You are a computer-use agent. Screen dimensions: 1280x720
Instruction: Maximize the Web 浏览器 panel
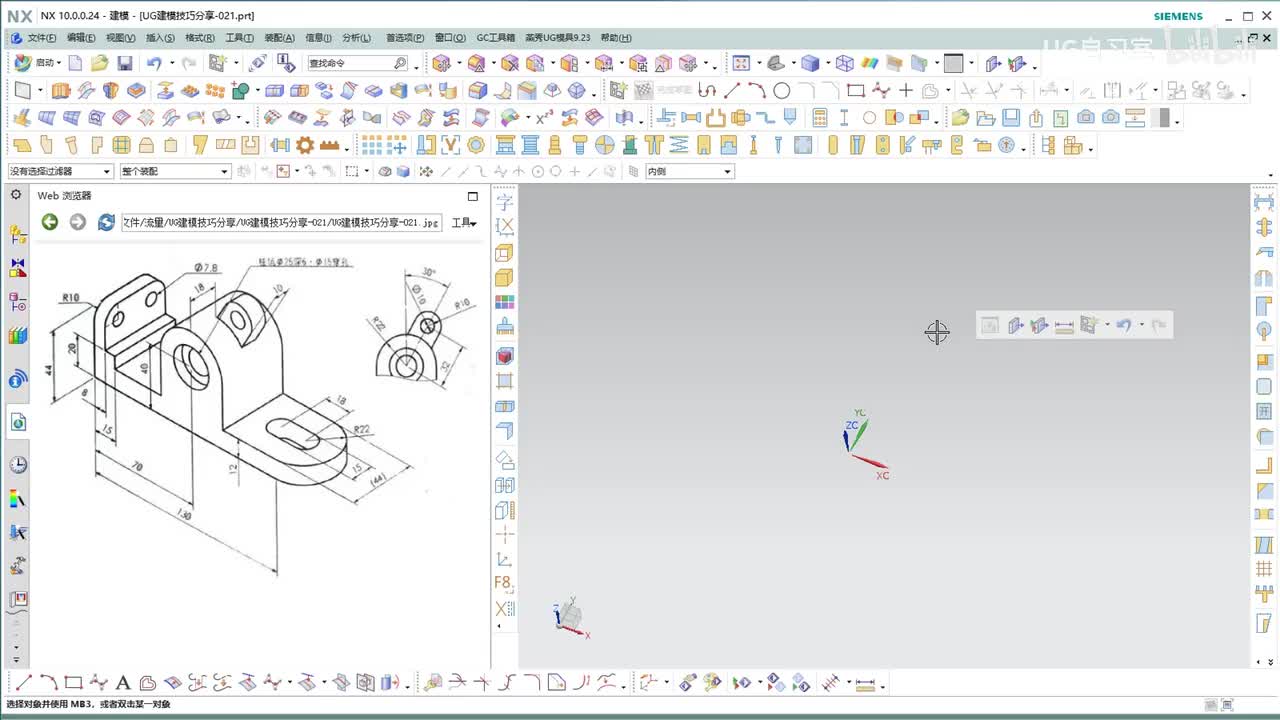point(473,196)
